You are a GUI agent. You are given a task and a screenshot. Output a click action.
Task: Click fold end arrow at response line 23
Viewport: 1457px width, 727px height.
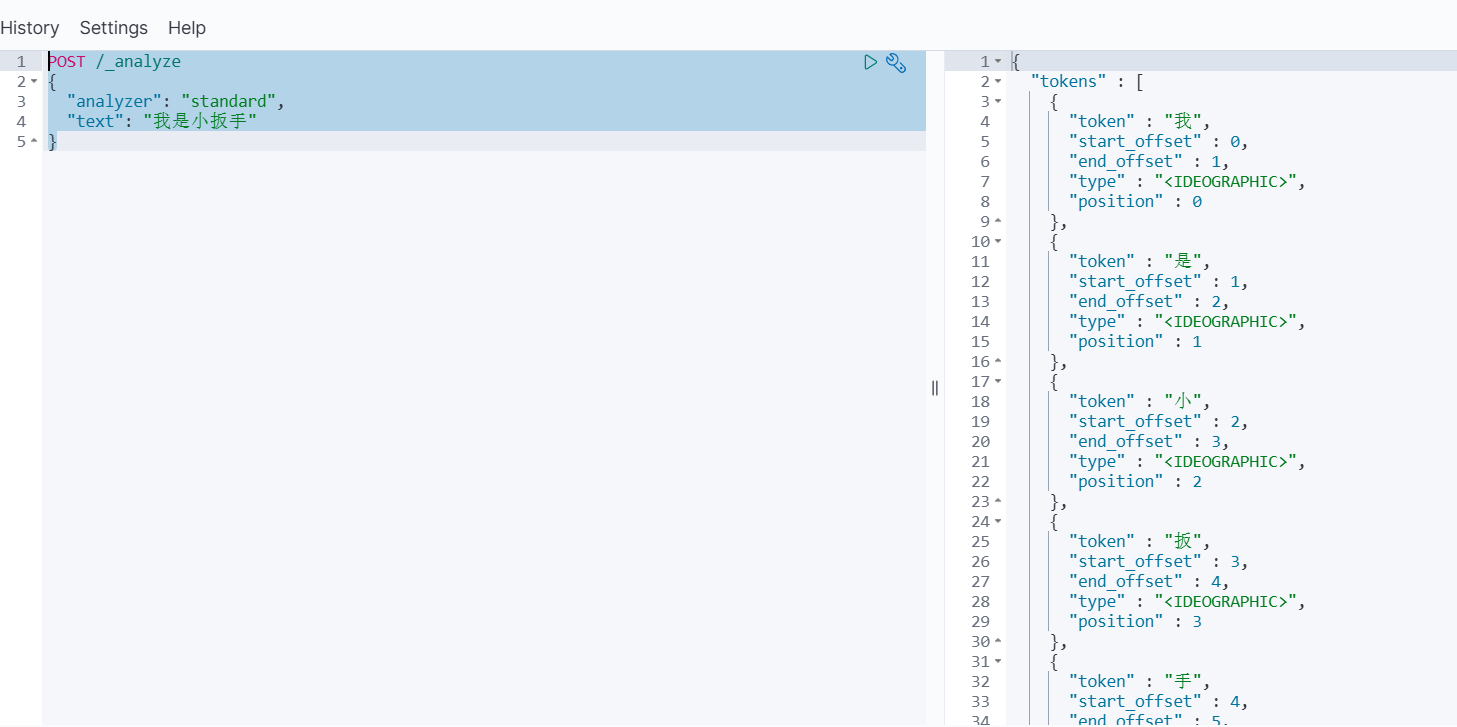[998, 502]
